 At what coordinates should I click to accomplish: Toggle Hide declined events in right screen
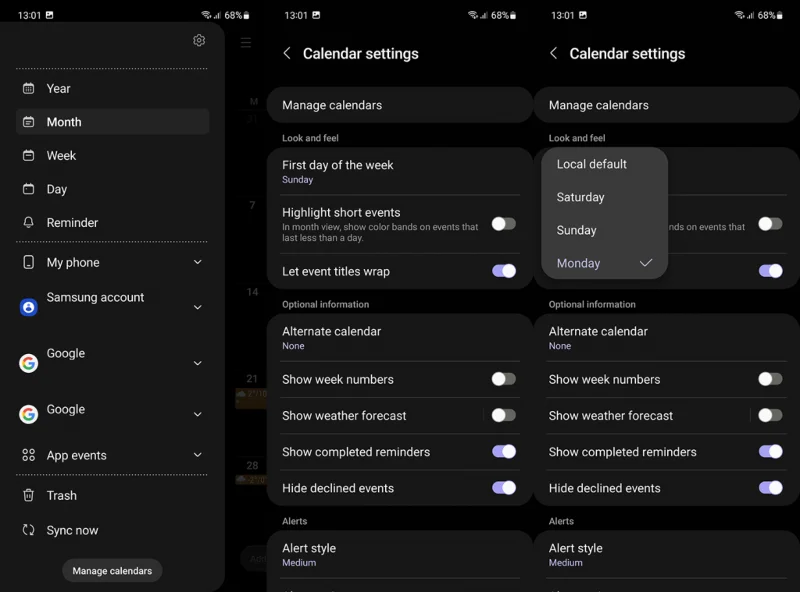coord(770,488)
